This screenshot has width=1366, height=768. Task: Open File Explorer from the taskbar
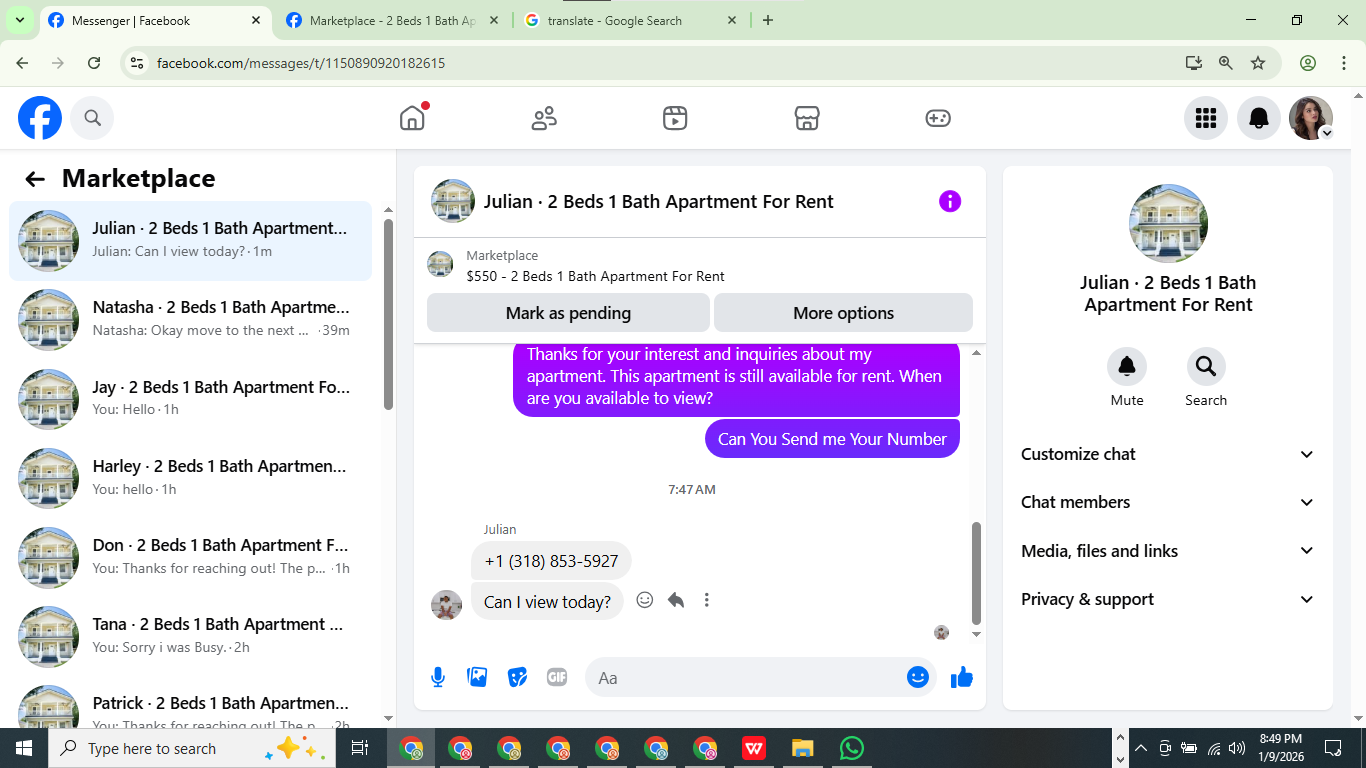[802, 748]
